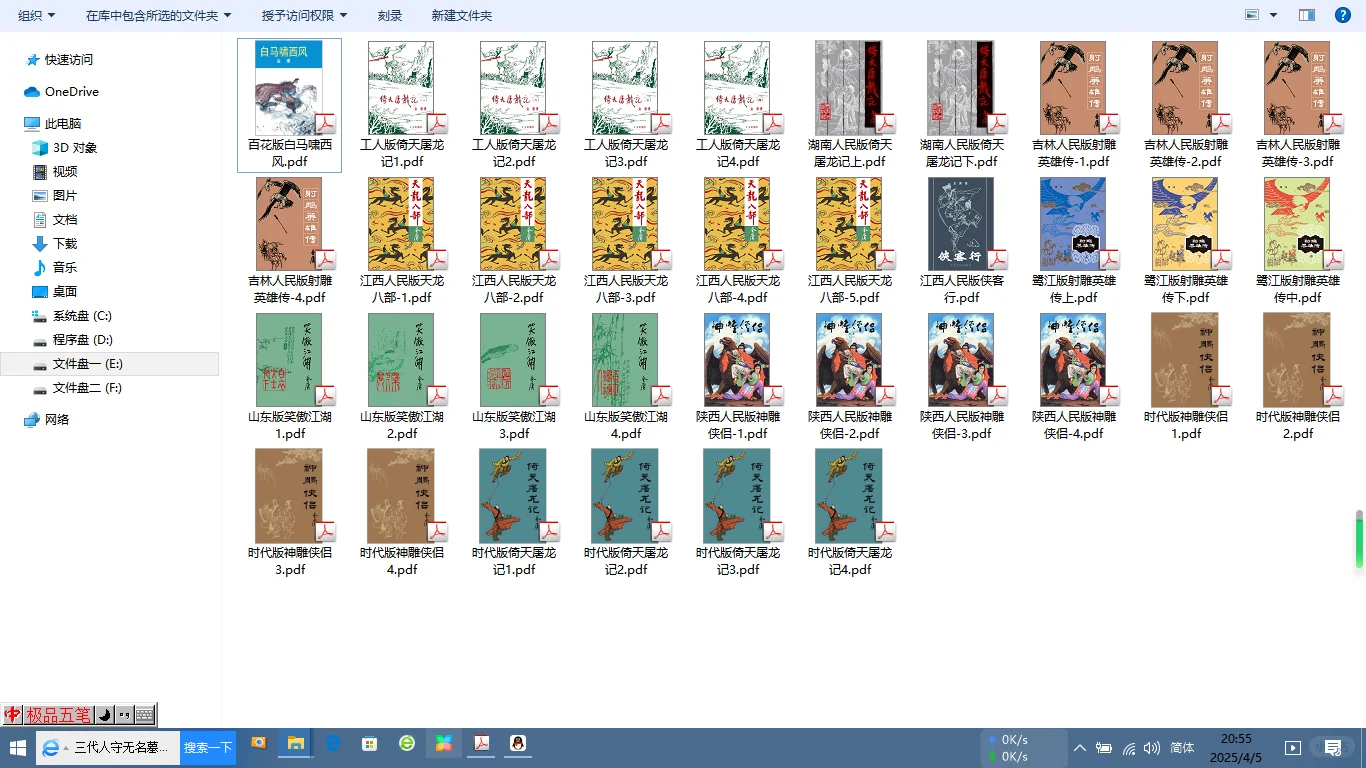Click the volume speaker tray icon
The height and width of the screenshot is (768, 1366).
point(1152,748)
